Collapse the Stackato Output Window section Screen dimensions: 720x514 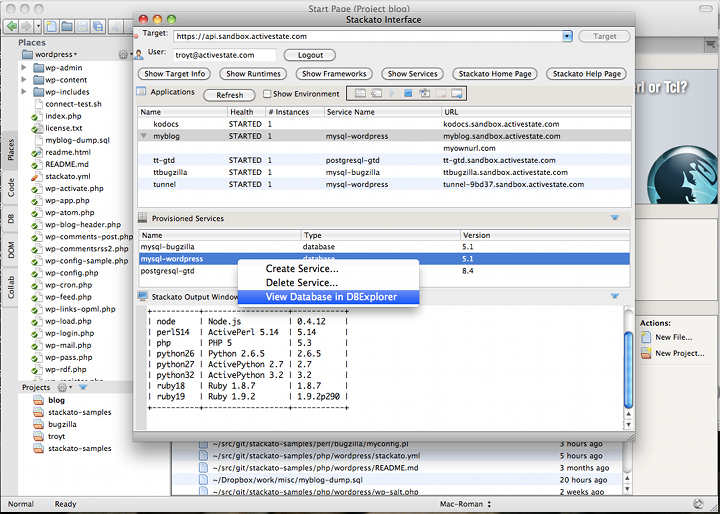615,296
